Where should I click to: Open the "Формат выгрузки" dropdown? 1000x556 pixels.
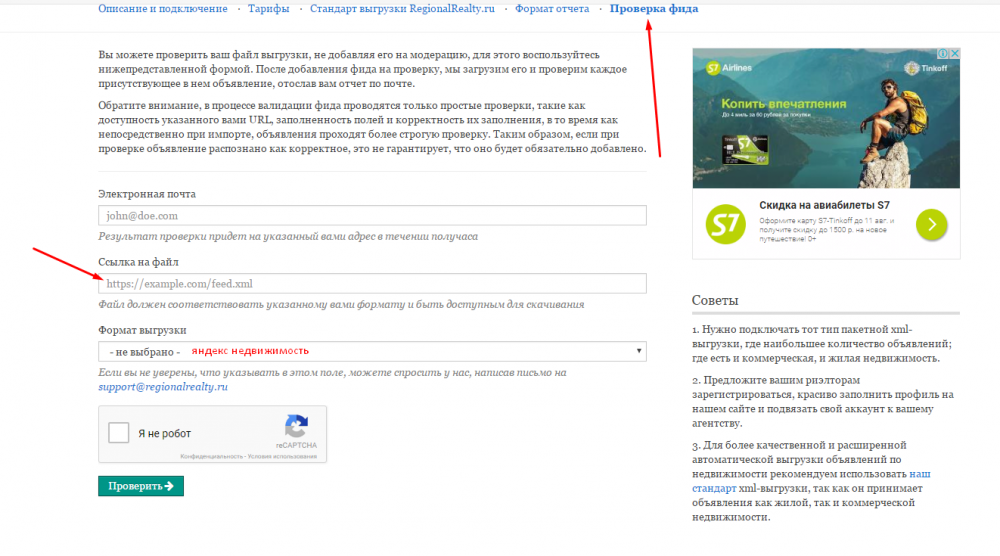(372, 351)
